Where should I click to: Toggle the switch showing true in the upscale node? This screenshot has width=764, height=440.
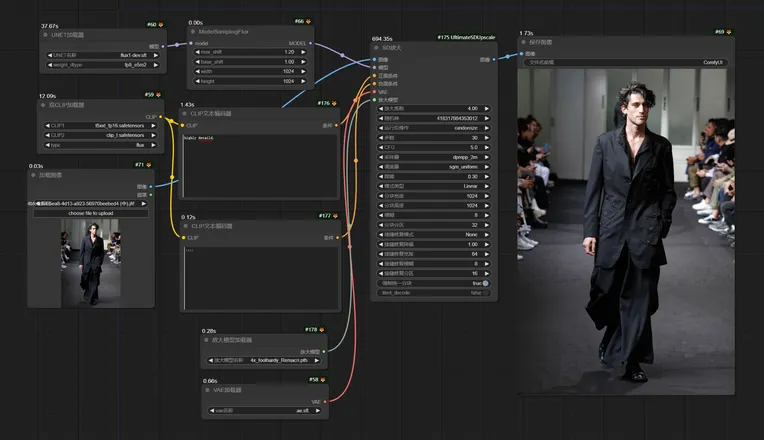485,283
